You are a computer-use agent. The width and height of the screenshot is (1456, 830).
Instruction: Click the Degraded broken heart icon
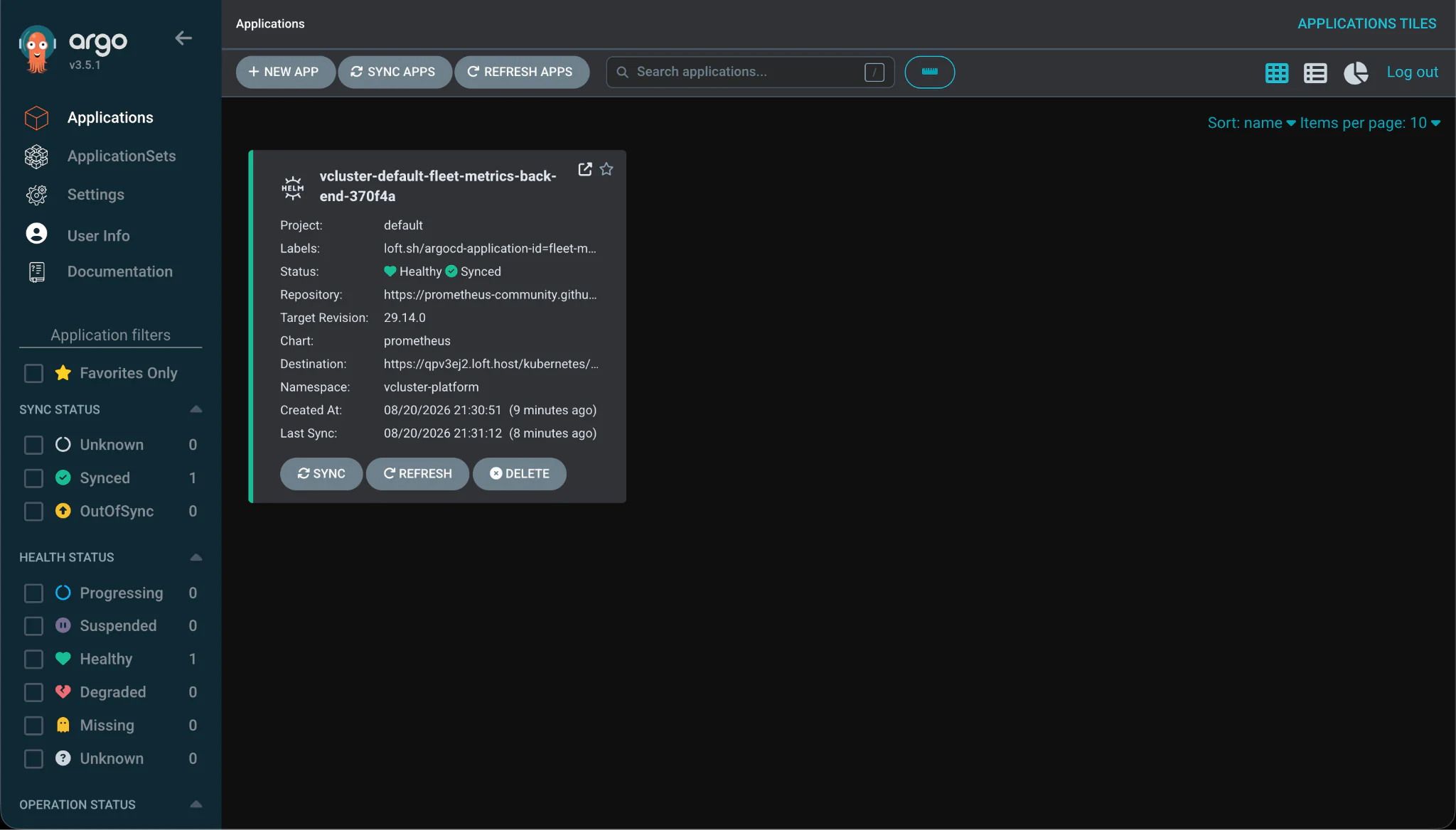pos(63,692)
